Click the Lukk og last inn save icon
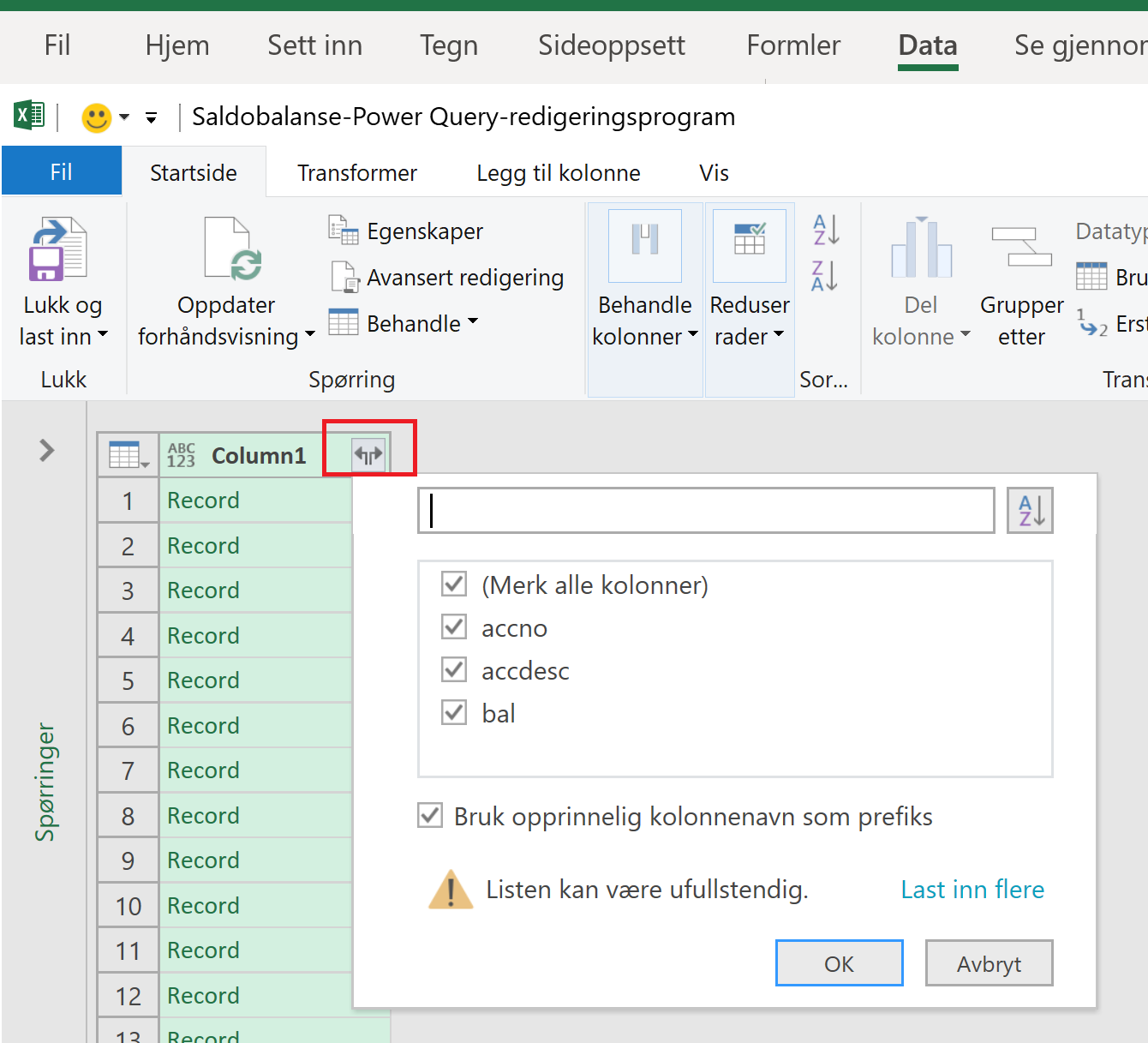 pyautogui.click(x=58, y=249)
